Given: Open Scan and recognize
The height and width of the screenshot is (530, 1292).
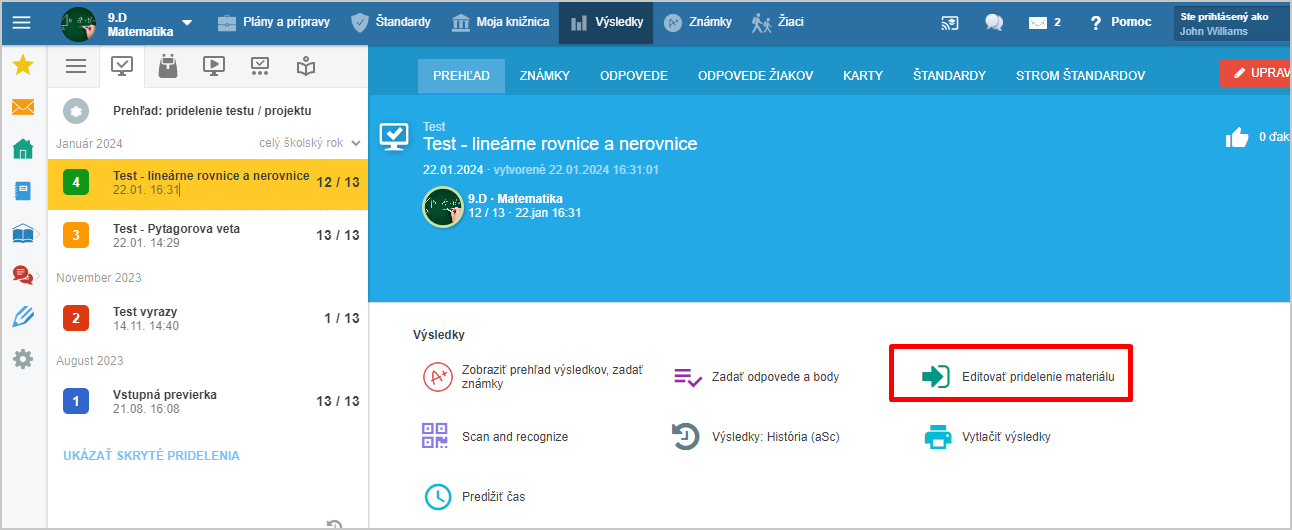Looking at the screenshot, I should coord(495,437).
